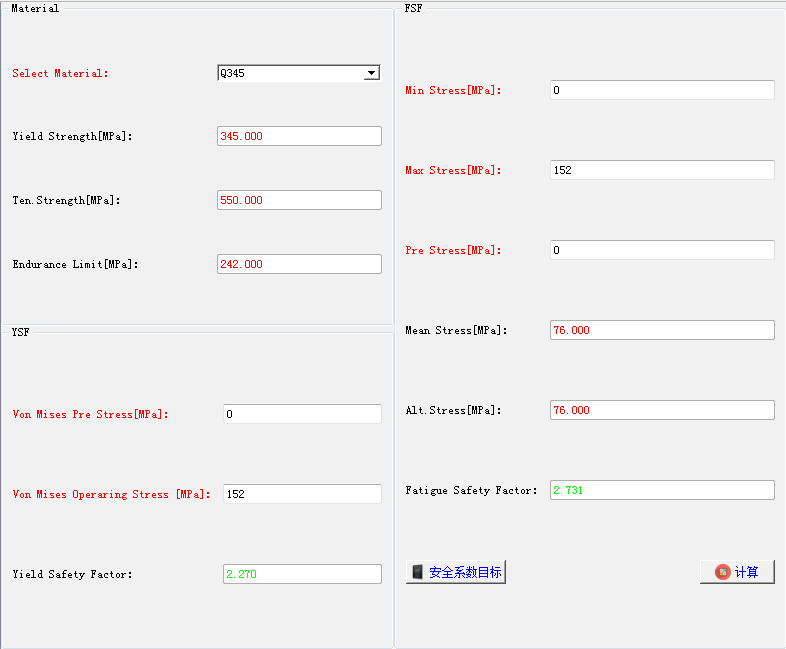The height and width of the screenshot is (649, 786).
Task: Click the safety factor target button icon
Action: pos(418,572)
